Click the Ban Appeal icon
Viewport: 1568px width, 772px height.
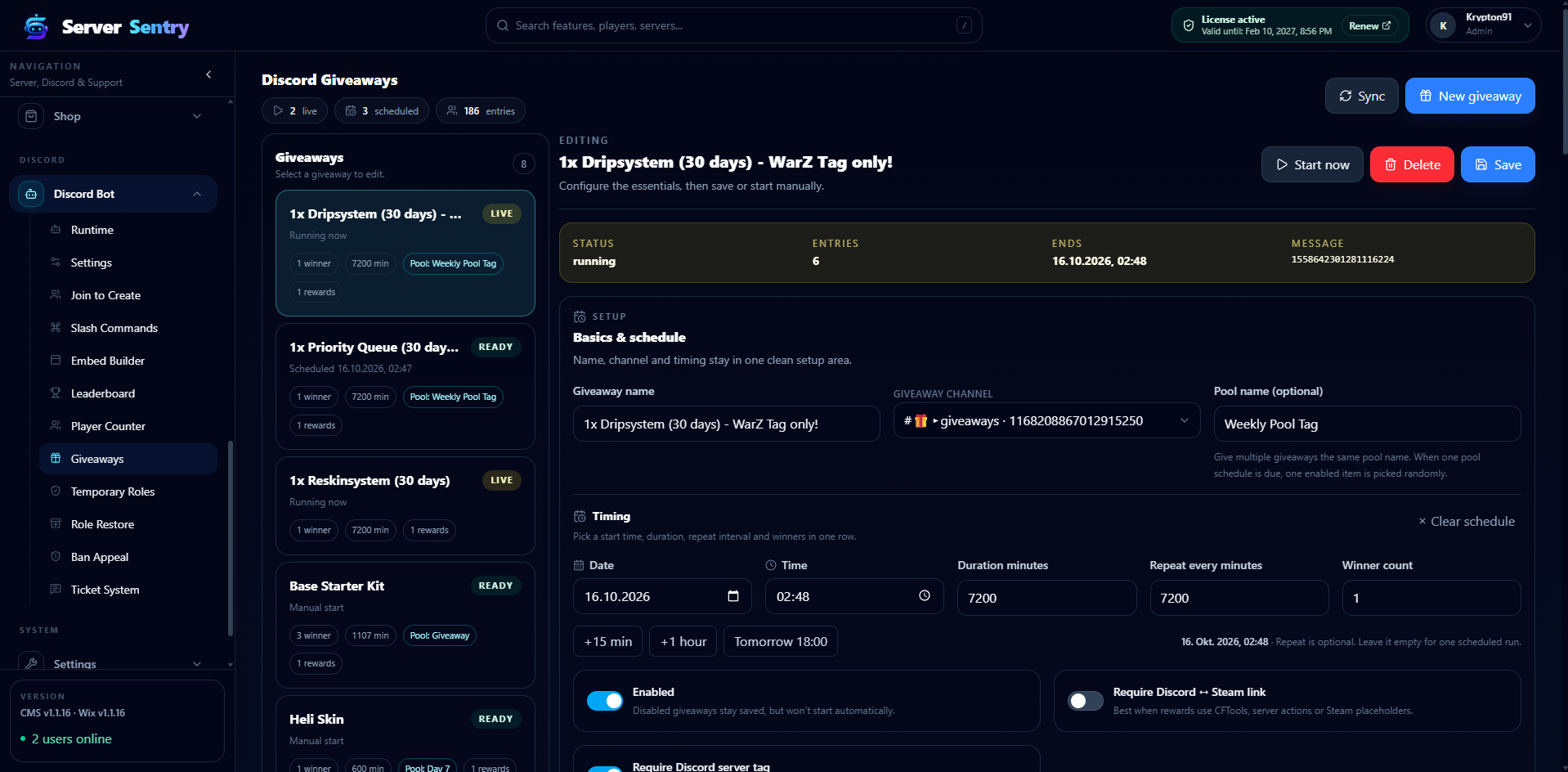point(56,557)
